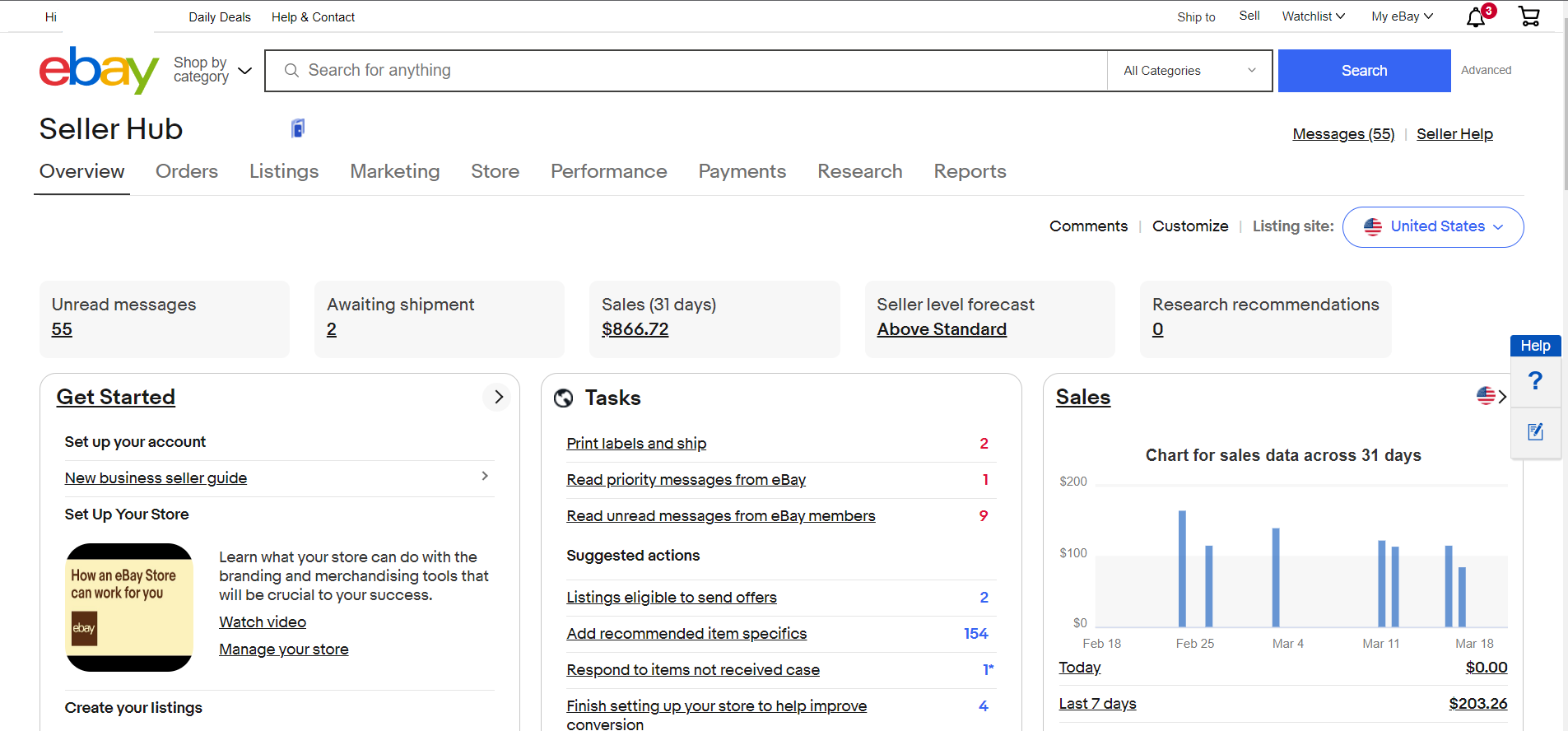
Task: Click the Comments link
Action: coord(1088,226)
